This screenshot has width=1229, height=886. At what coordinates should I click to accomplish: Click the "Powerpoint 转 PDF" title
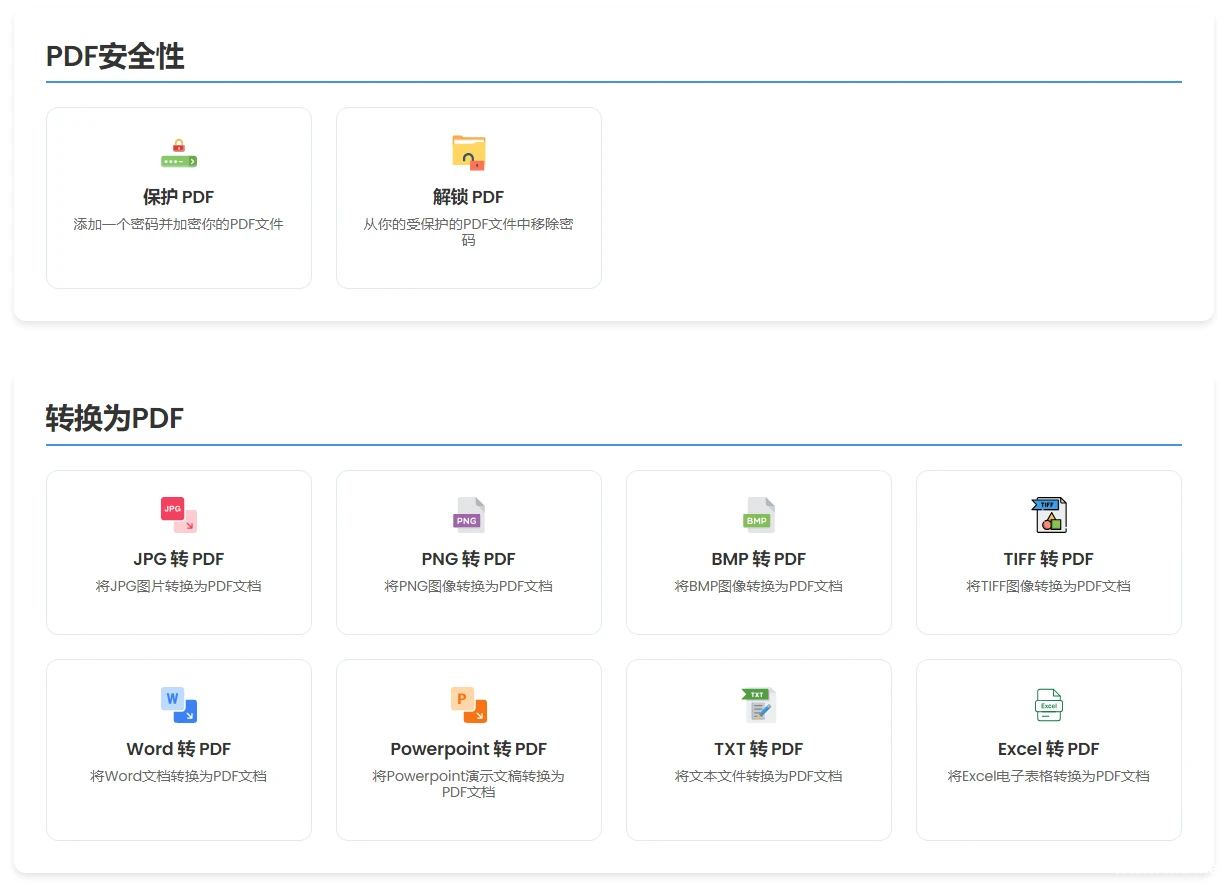pyautogui.click(x=468, y=749)
